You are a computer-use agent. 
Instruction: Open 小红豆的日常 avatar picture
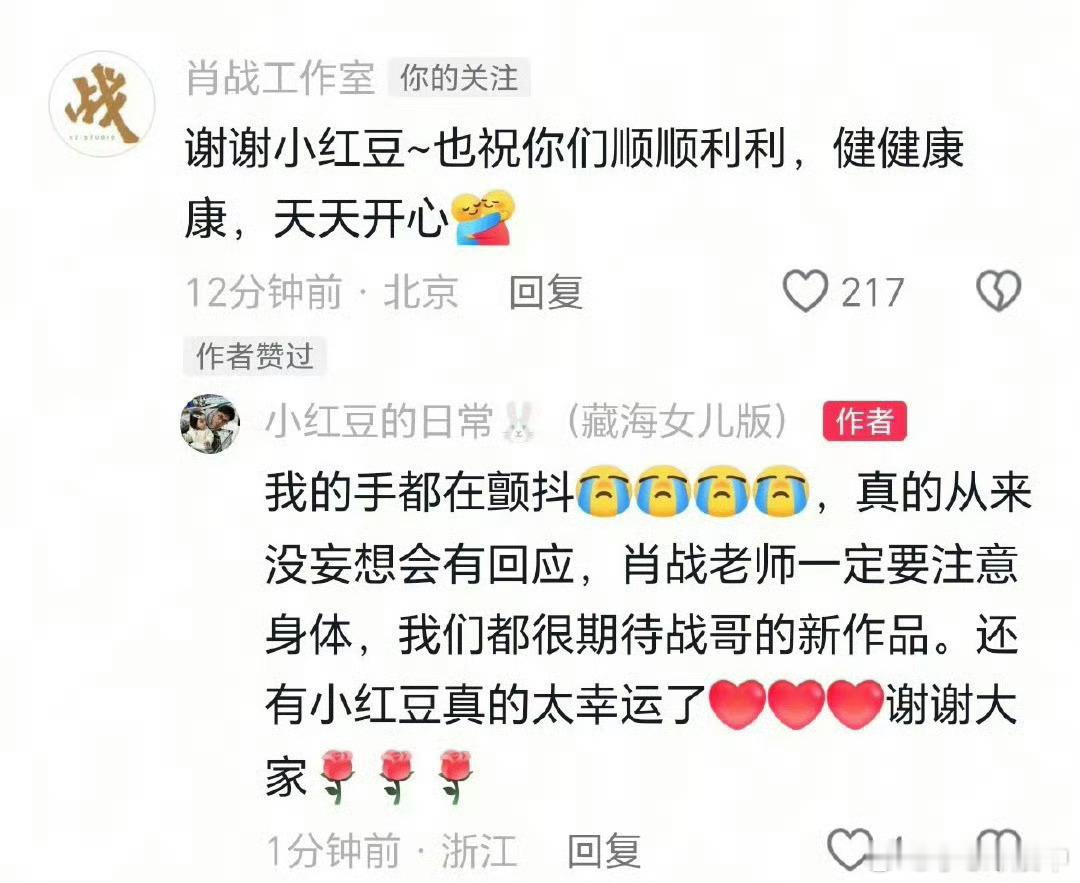pos(210,424)
